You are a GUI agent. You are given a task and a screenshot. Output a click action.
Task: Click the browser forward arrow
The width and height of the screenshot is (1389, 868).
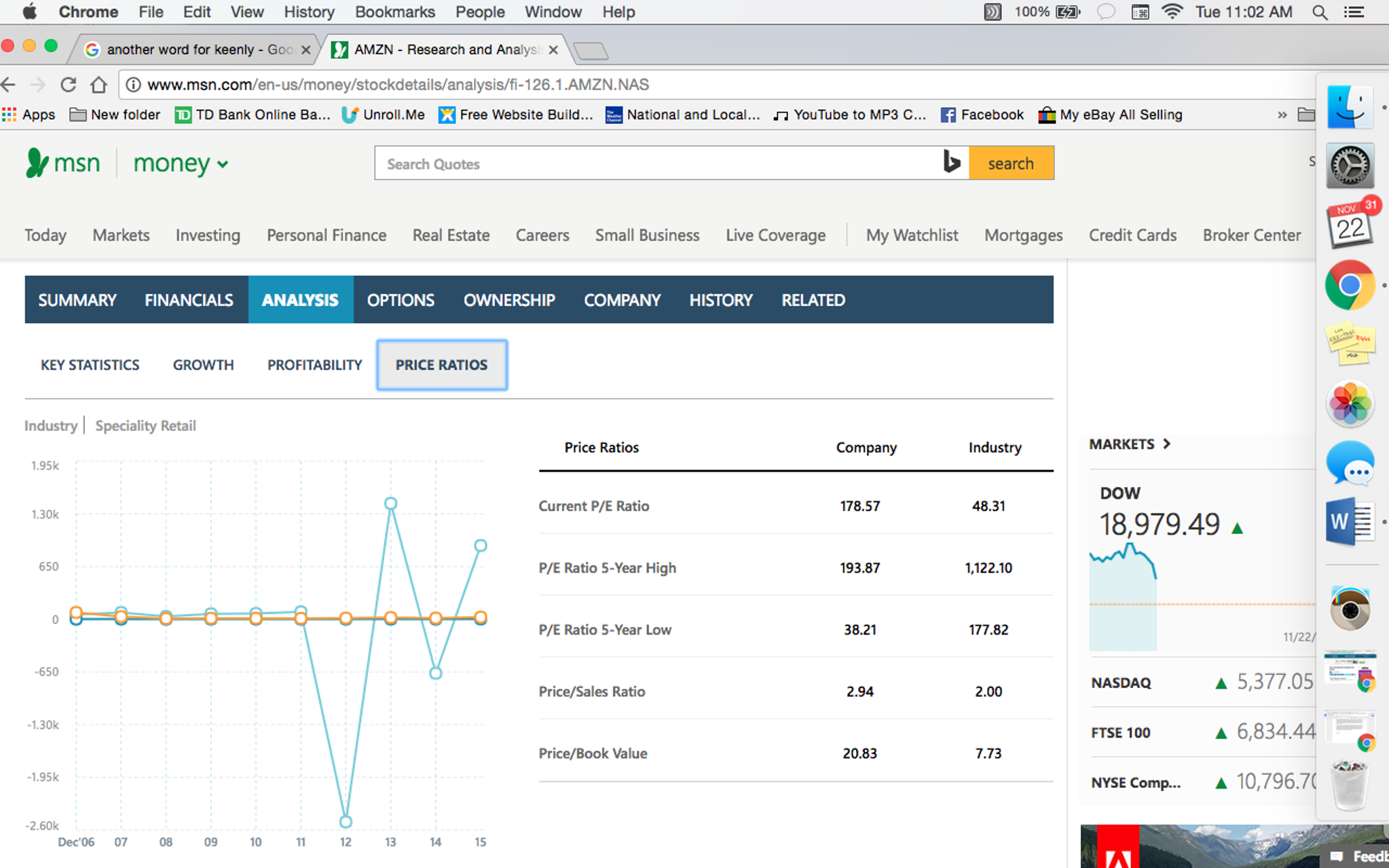click(x=38, y=85)
